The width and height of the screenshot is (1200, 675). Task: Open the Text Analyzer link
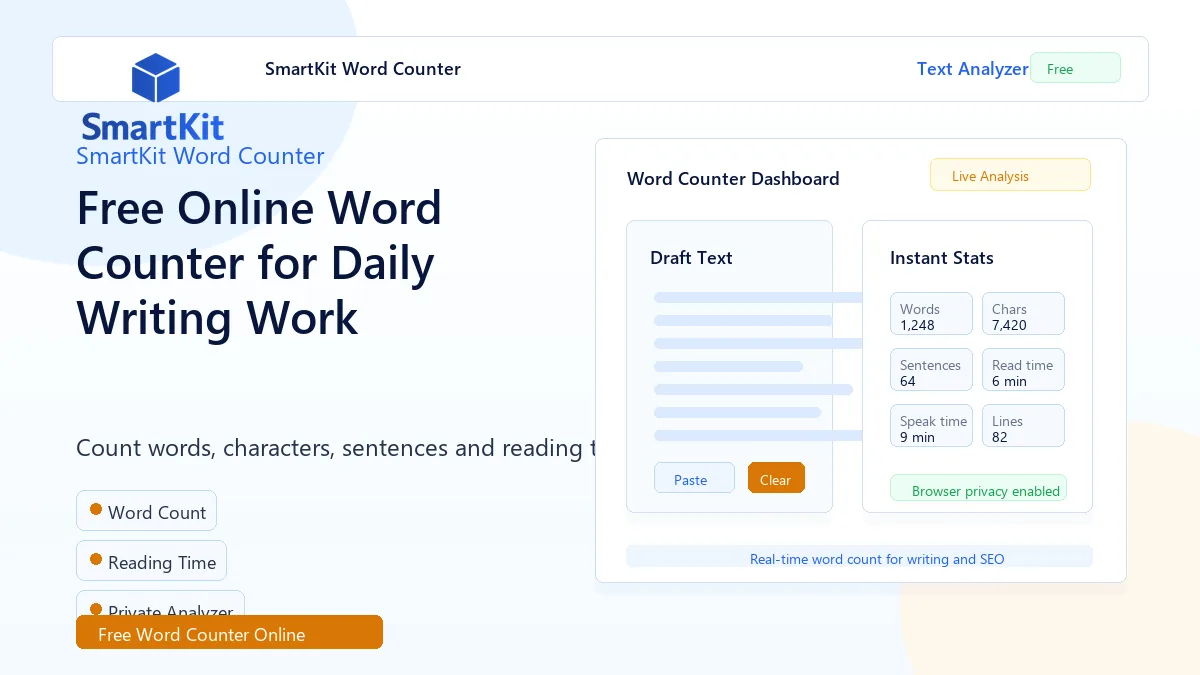click(x=973, y=69)
